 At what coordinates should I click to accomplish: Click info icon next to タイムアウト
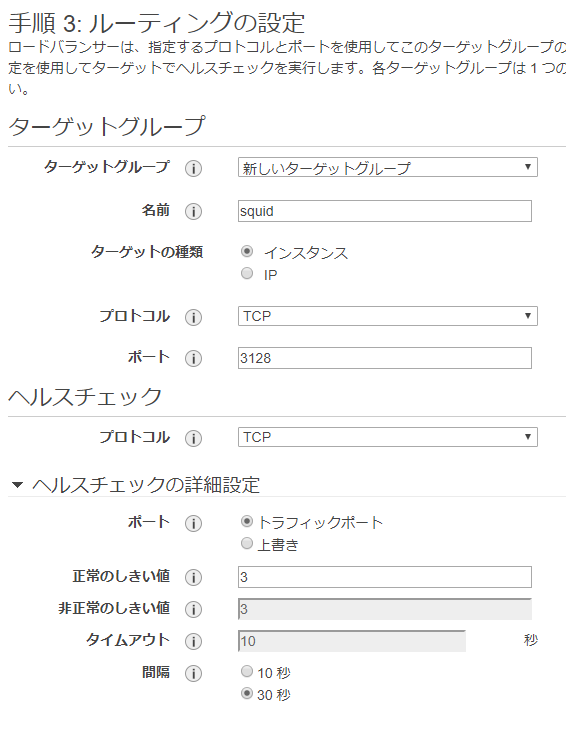point(193,641)
